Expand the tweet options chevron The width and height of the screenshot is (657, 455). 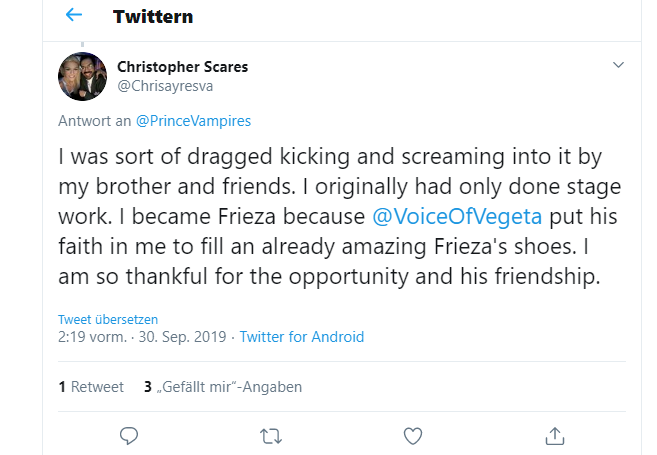point(618,65)
